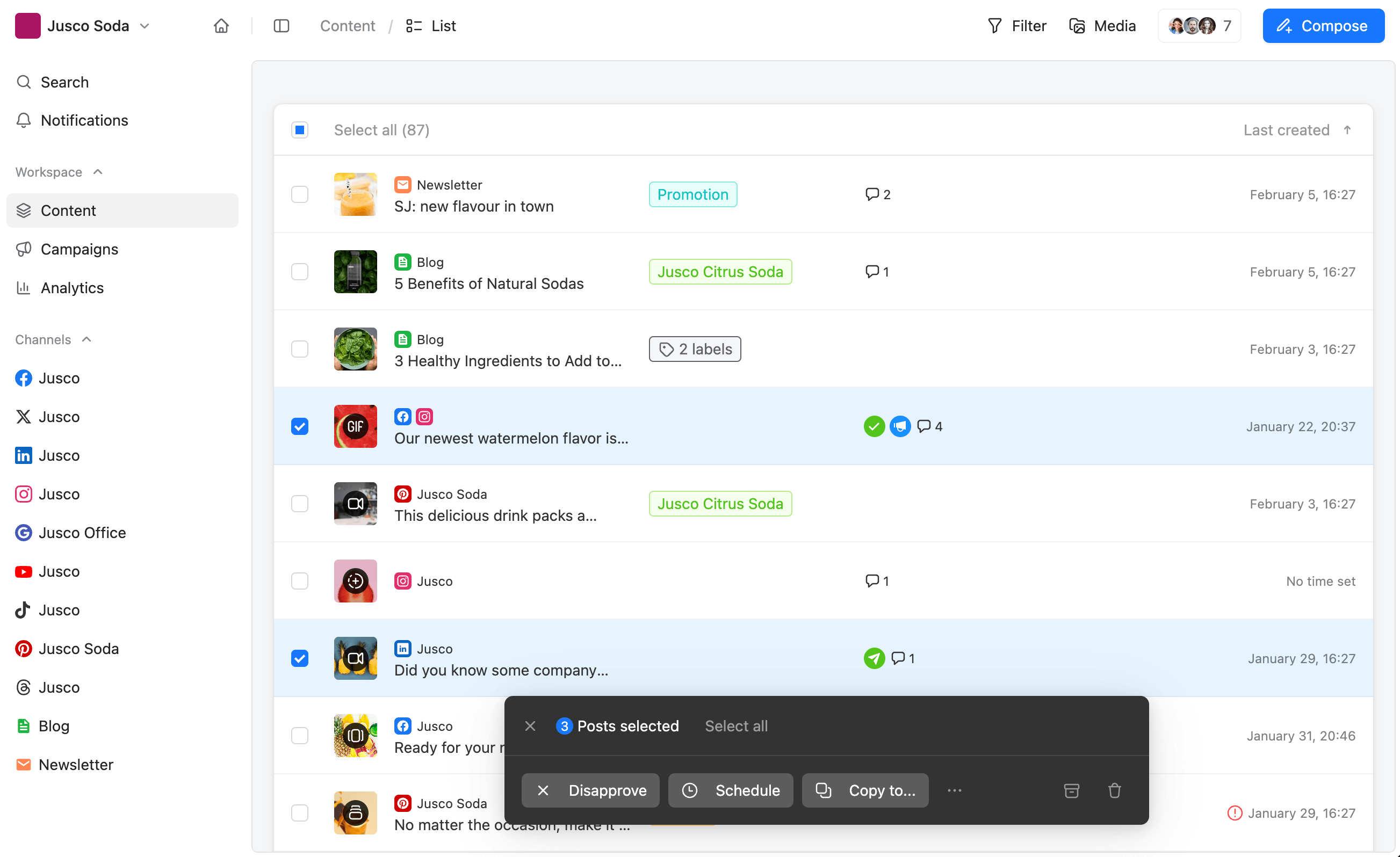Click the Content breadcrumb
This screenshot has height=857, width=1400.
point(347,26)
